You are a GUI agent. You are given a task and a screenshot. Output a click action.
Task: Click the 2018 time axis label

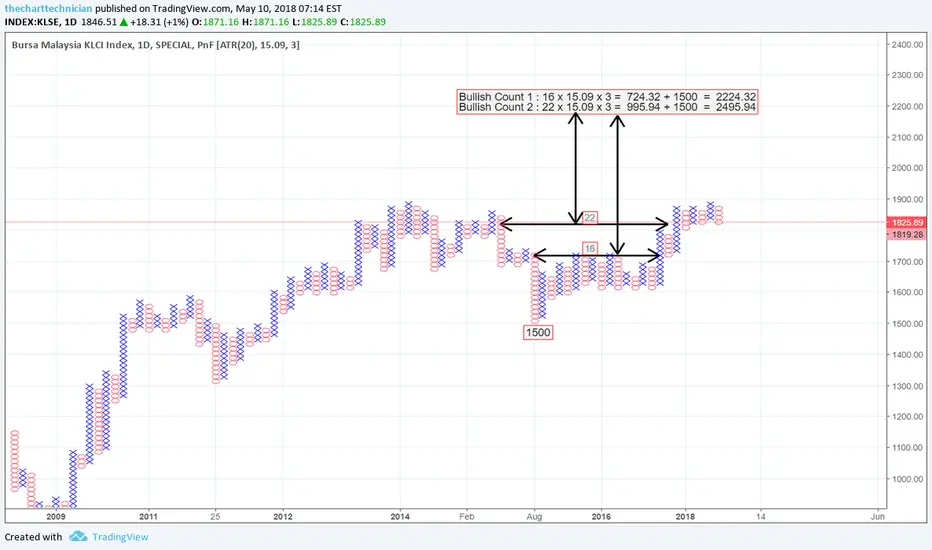click(x=685, y=517)
